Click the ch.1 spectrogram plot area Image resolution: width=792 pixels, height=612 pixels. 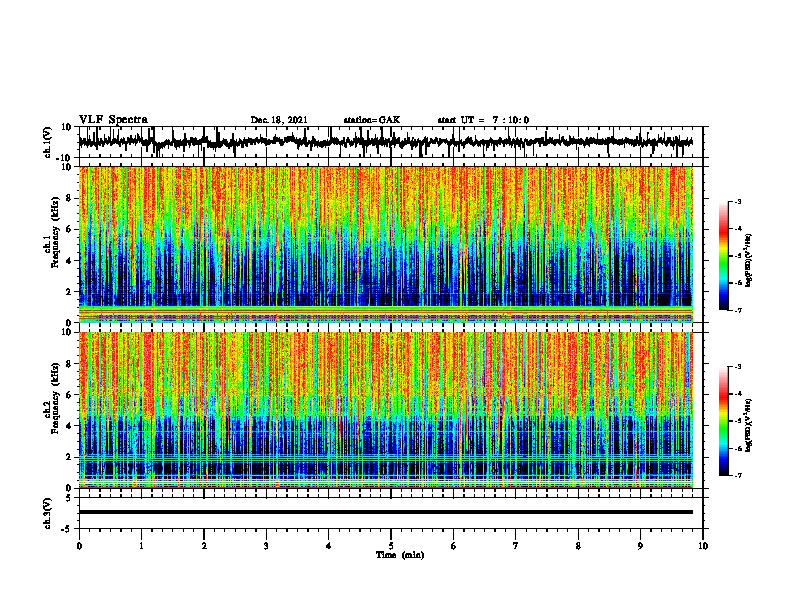[x=385, y=244]
